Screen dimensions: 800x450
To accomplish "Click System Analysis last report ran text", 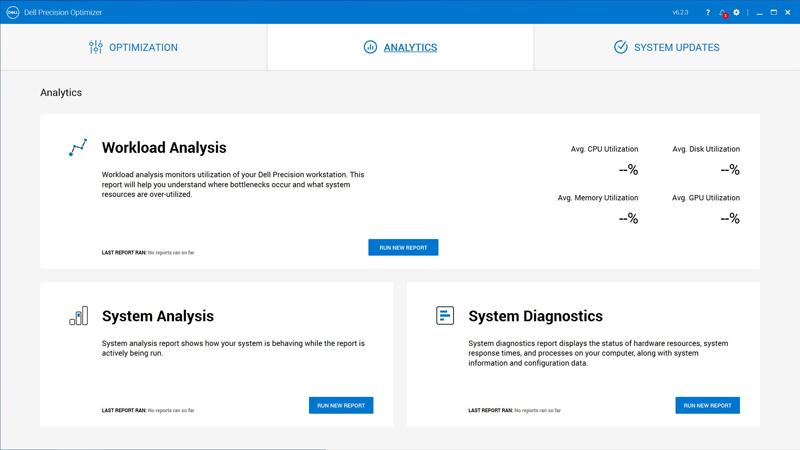I will tap(148, 410).
